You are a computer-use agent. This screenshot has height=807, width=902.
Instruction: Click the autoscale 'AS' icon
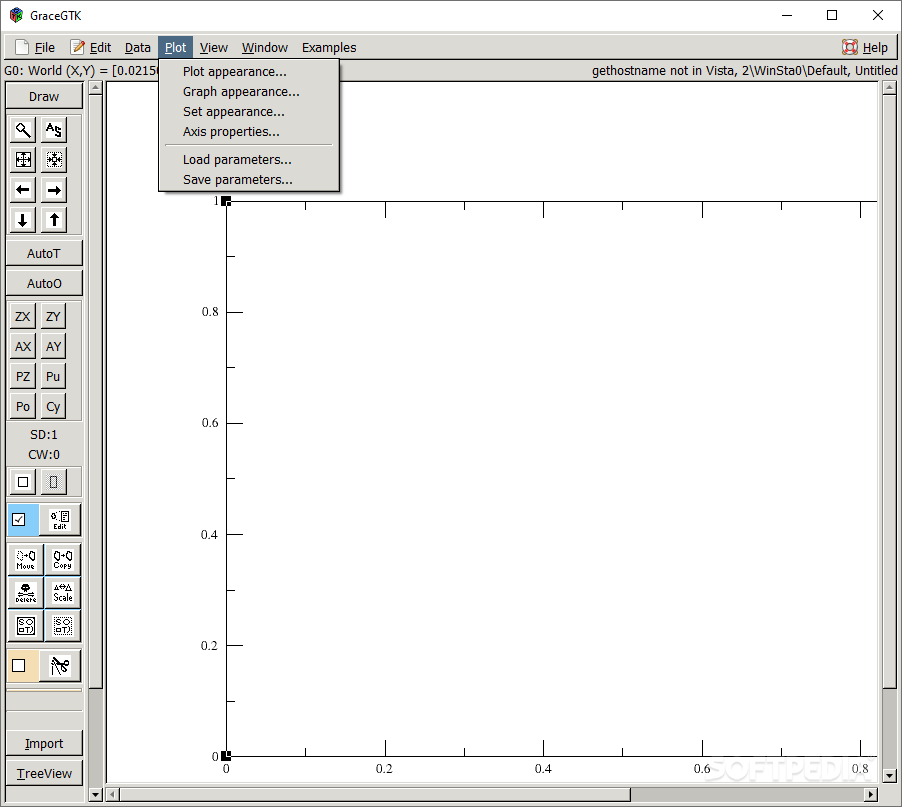pyautogui.click(x=53, y=130)
